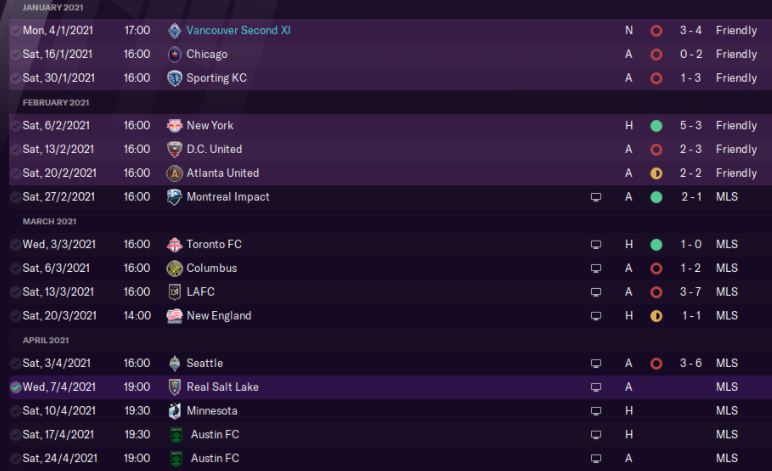Image resolution: width=772 pixels, height=471 pixels.
Task: Click the Columbus club badge icon
Action: point(175,268)
